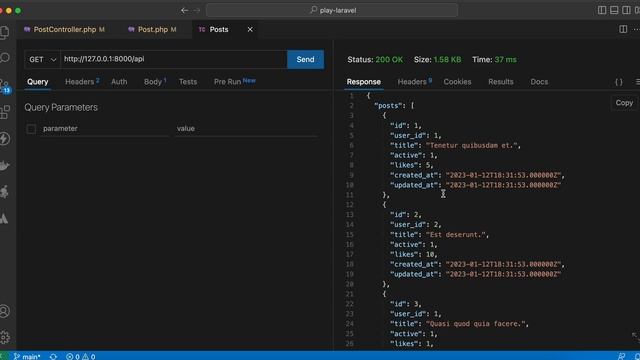
Task: Click the "Quasi quod quia facere." title value
Action: click(476, 324)
